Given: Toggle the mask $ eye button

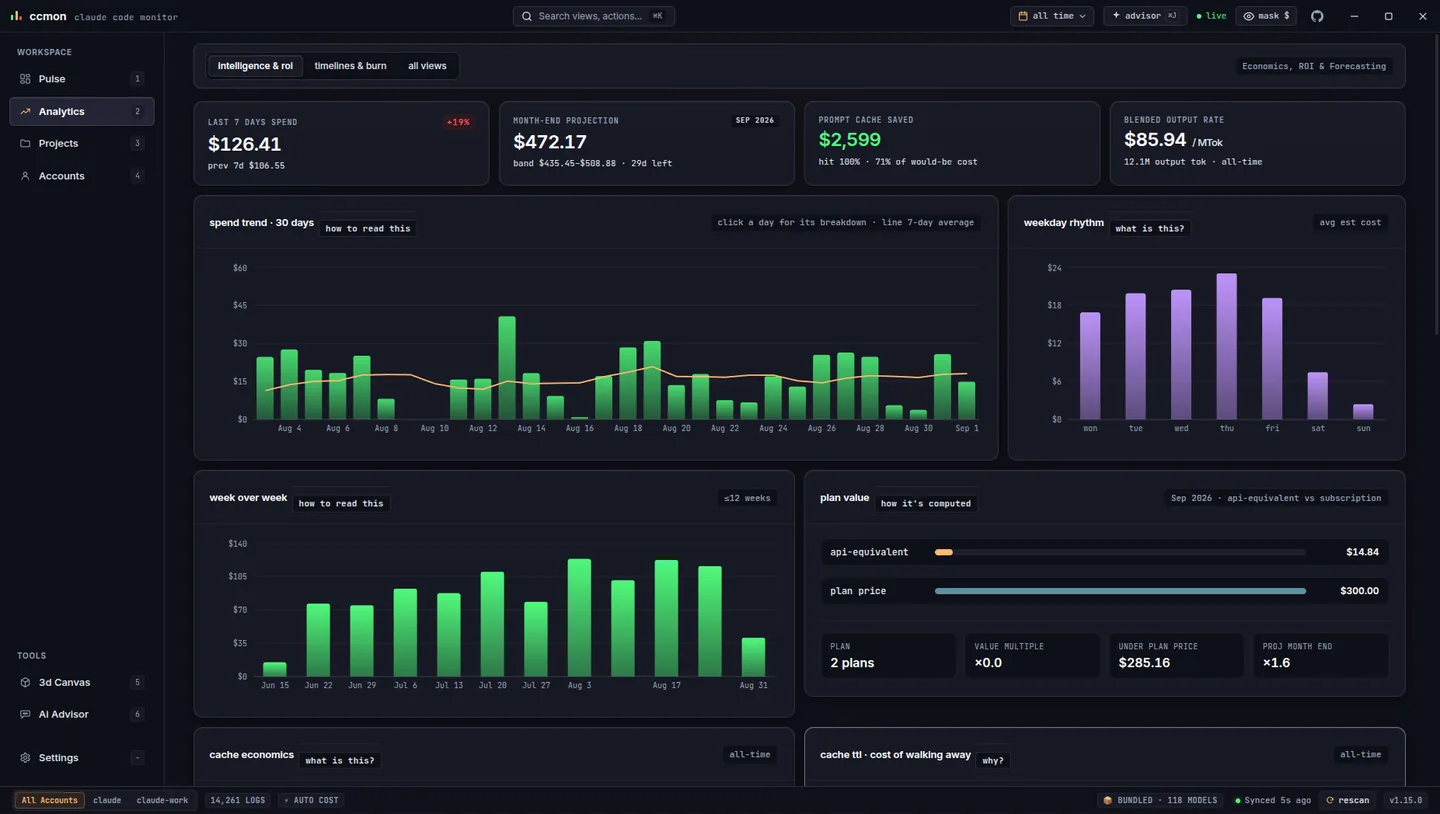Looking at the screenshot, I should tap(1266, 16).
